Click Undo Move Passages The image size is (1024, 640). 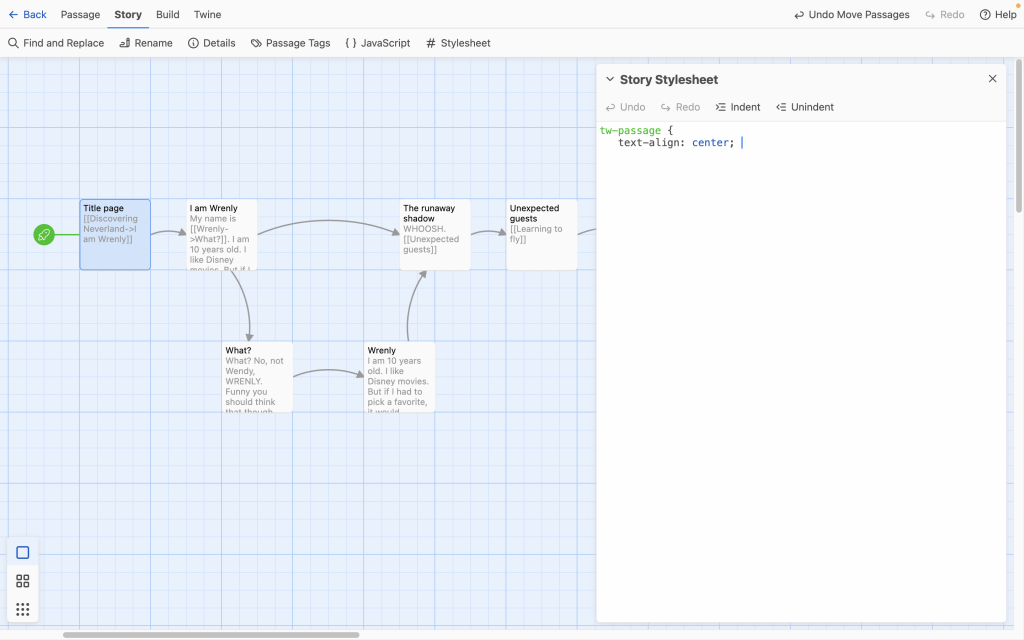coord(852,15)
